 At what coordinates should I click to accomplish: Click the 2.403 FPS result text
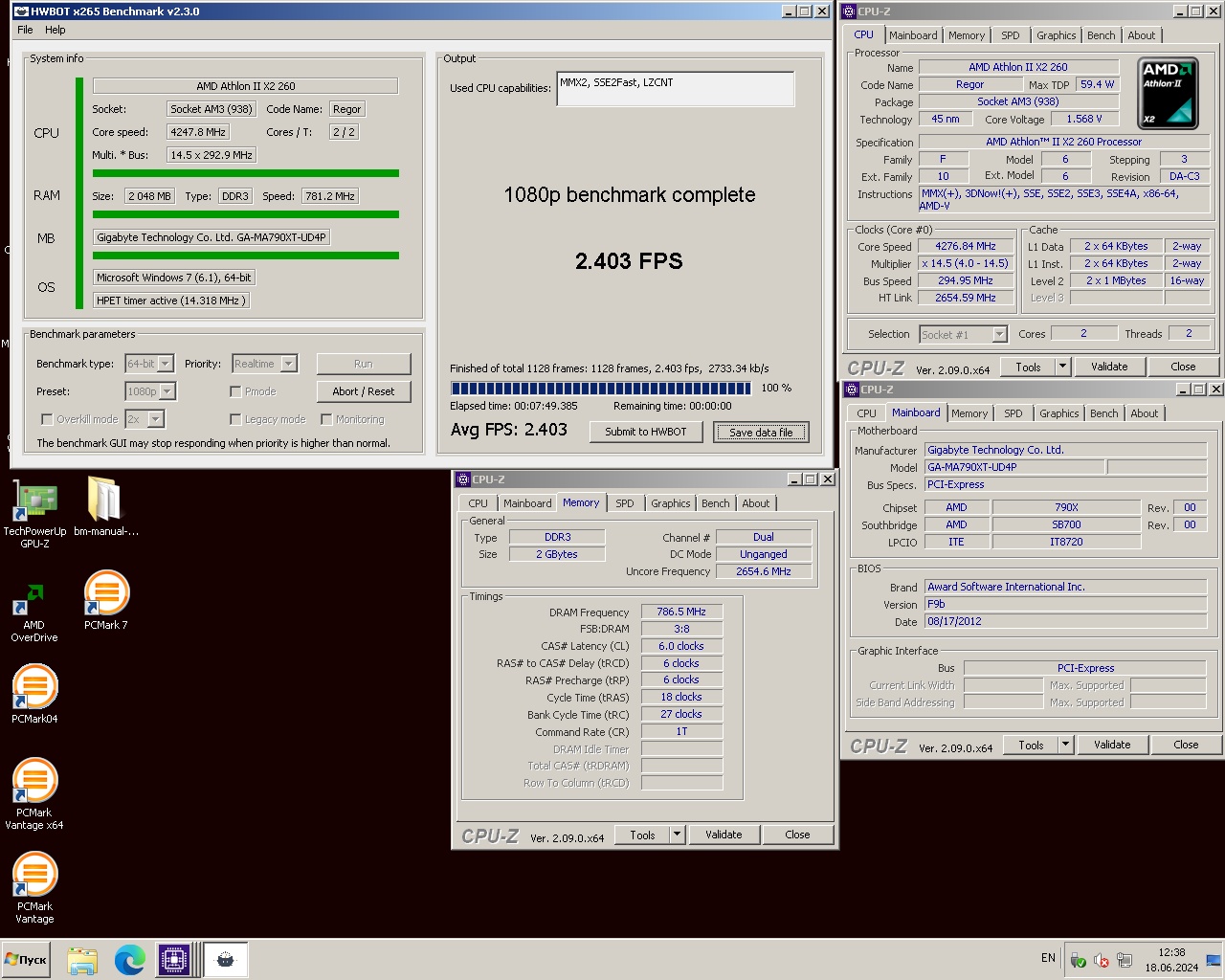(x=629, y=261)
